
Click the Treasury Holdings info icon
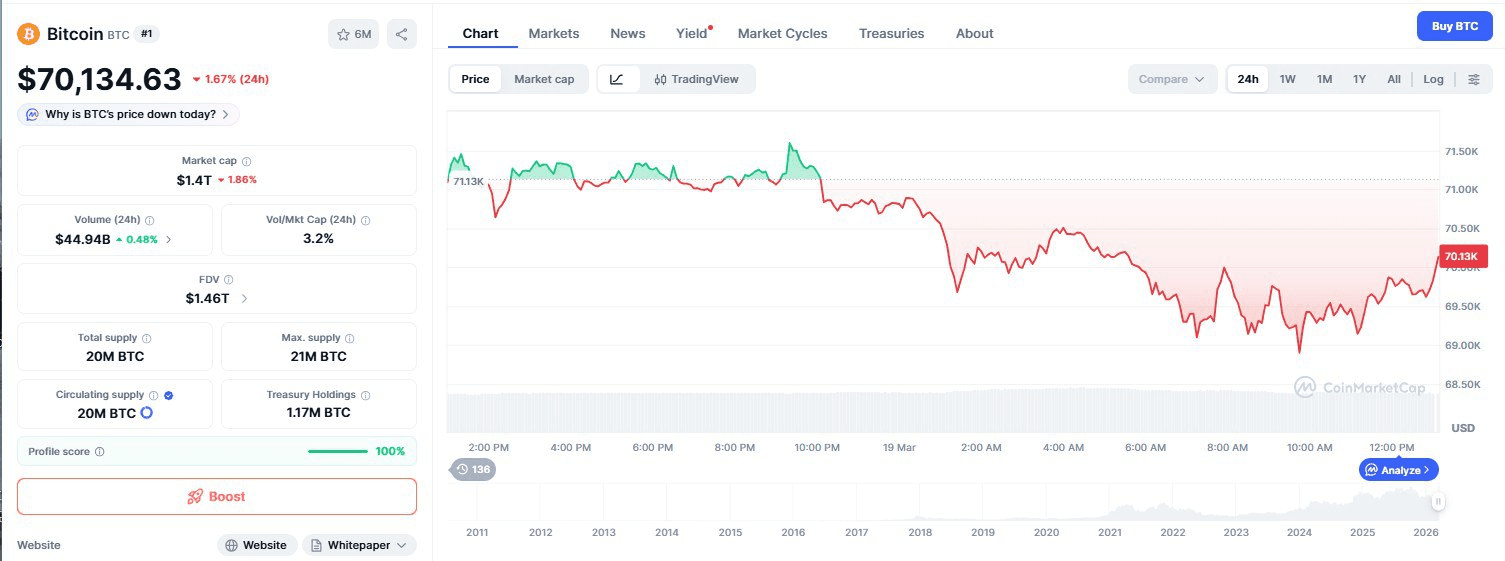365,395
